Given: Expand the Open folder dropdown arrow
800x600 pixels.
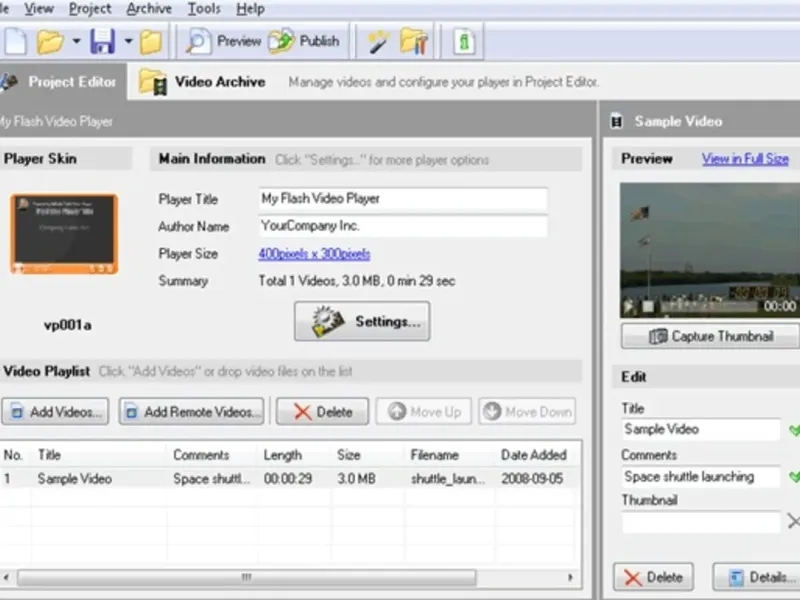Looking at the screenshot, I should (76, 41).
